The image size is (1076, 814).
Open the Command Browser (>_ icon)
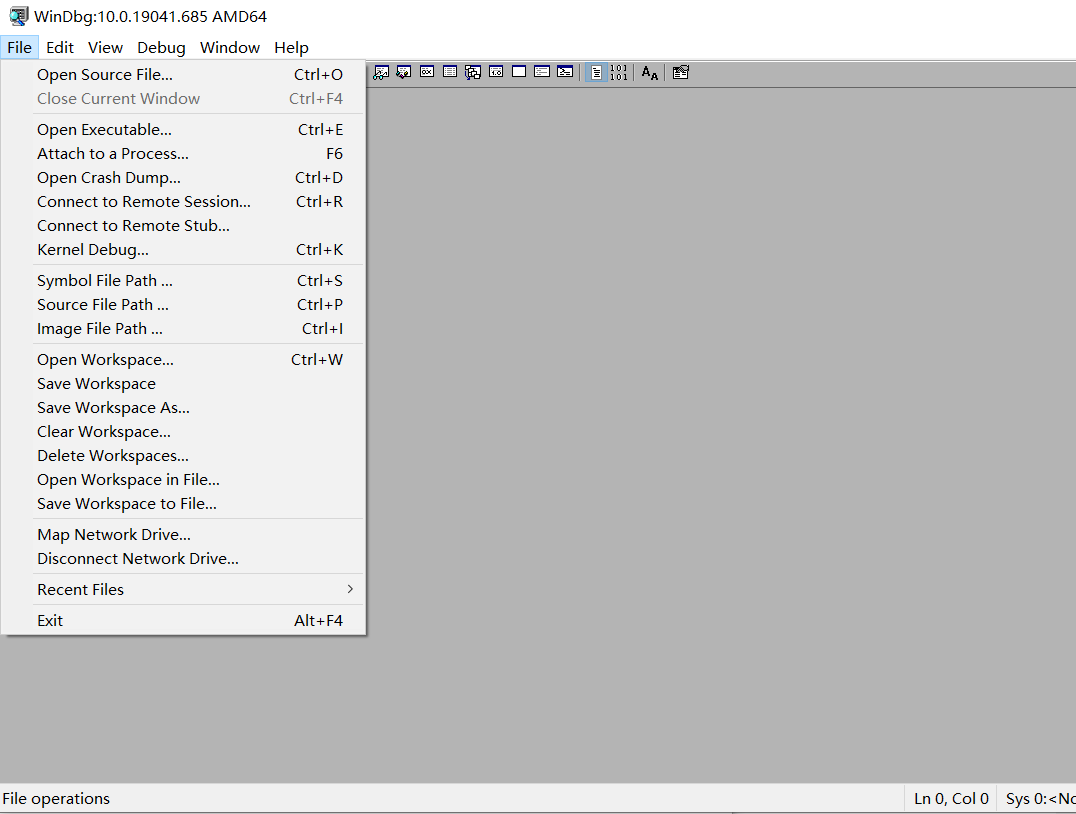(x=565, y=72)
